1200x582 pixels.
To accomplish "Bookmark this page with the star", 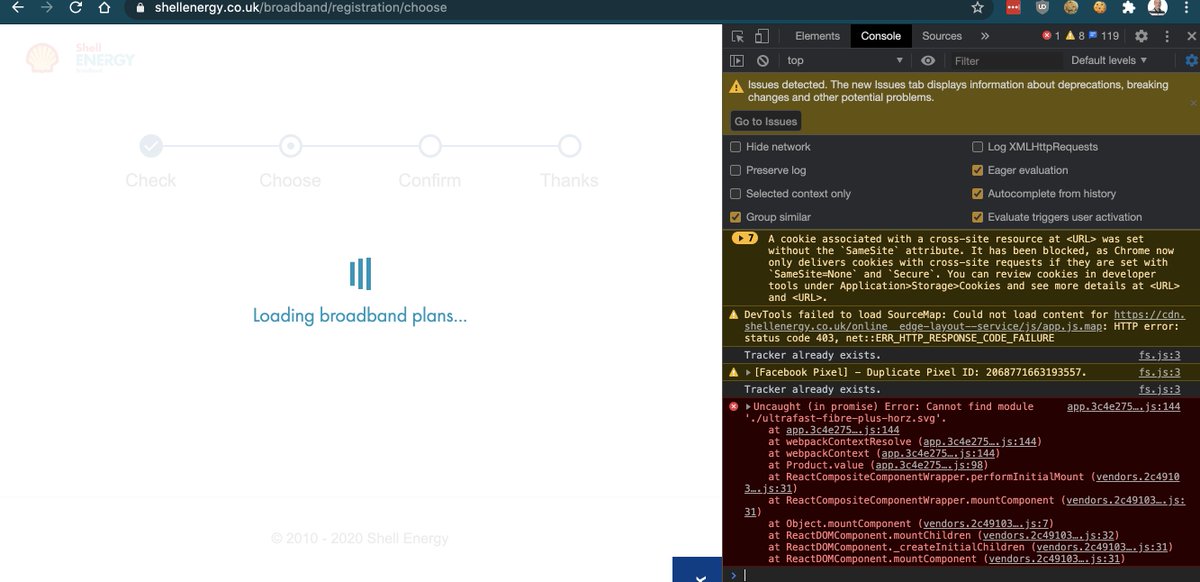I will pos(978,7).
